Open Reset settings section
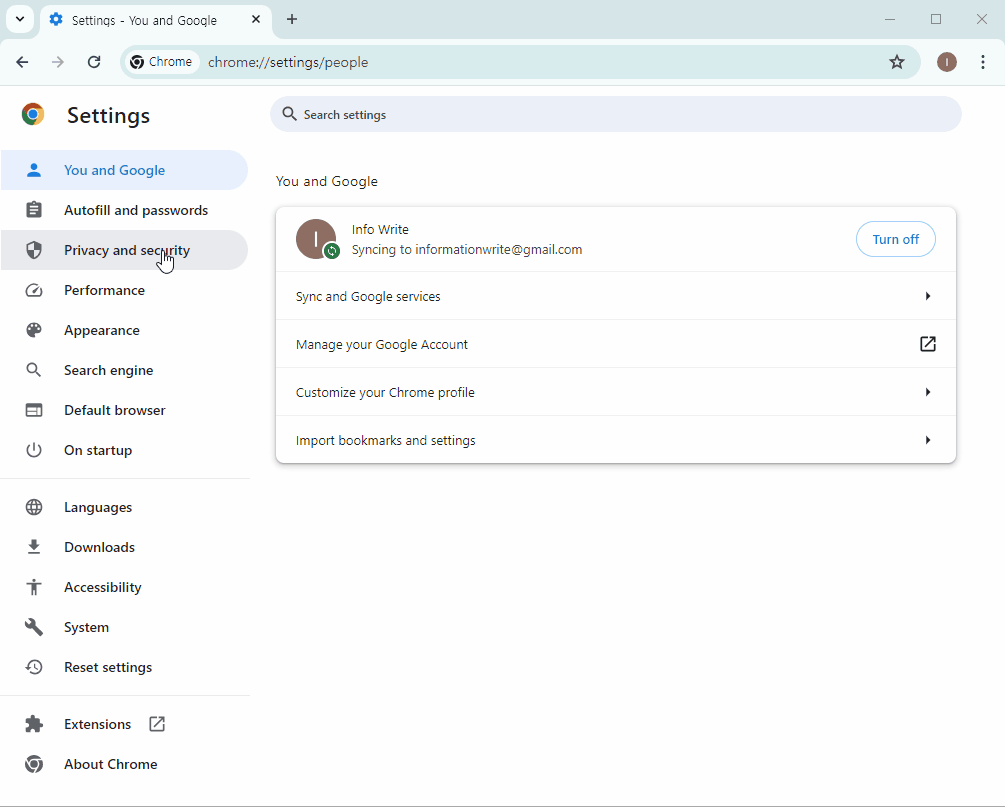Image resolution: width=1005 pixels, height=807 pixels. 124,667
